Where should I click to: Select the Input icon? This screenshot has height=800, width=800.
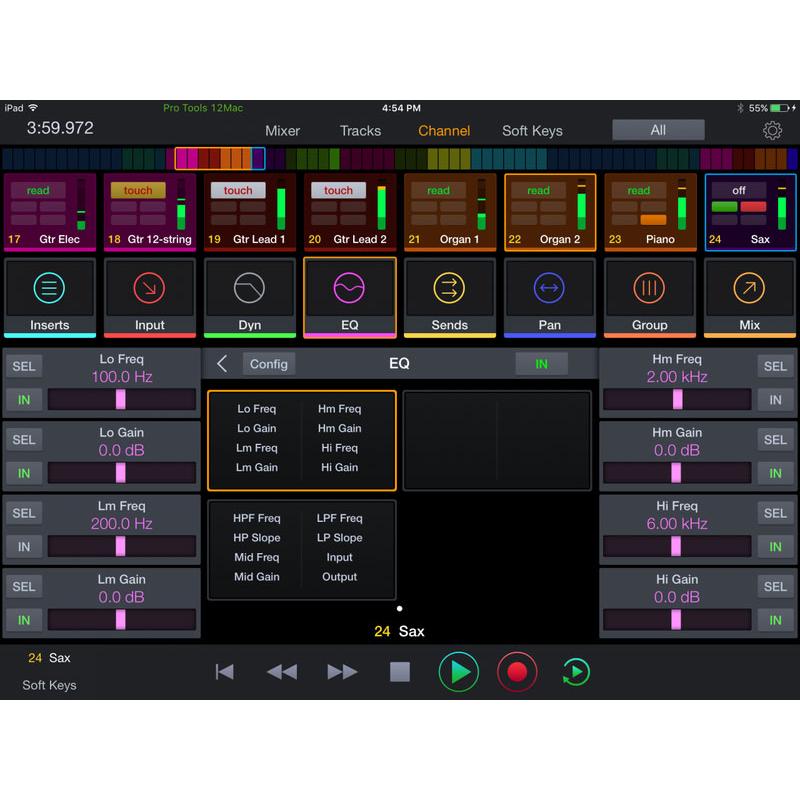click(150, 297)
